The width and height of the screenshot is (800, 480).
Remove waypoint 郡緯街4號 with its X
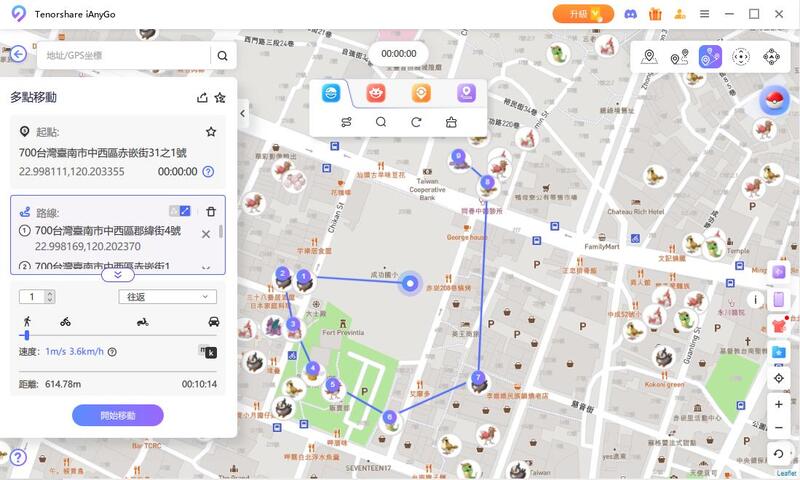206,234
